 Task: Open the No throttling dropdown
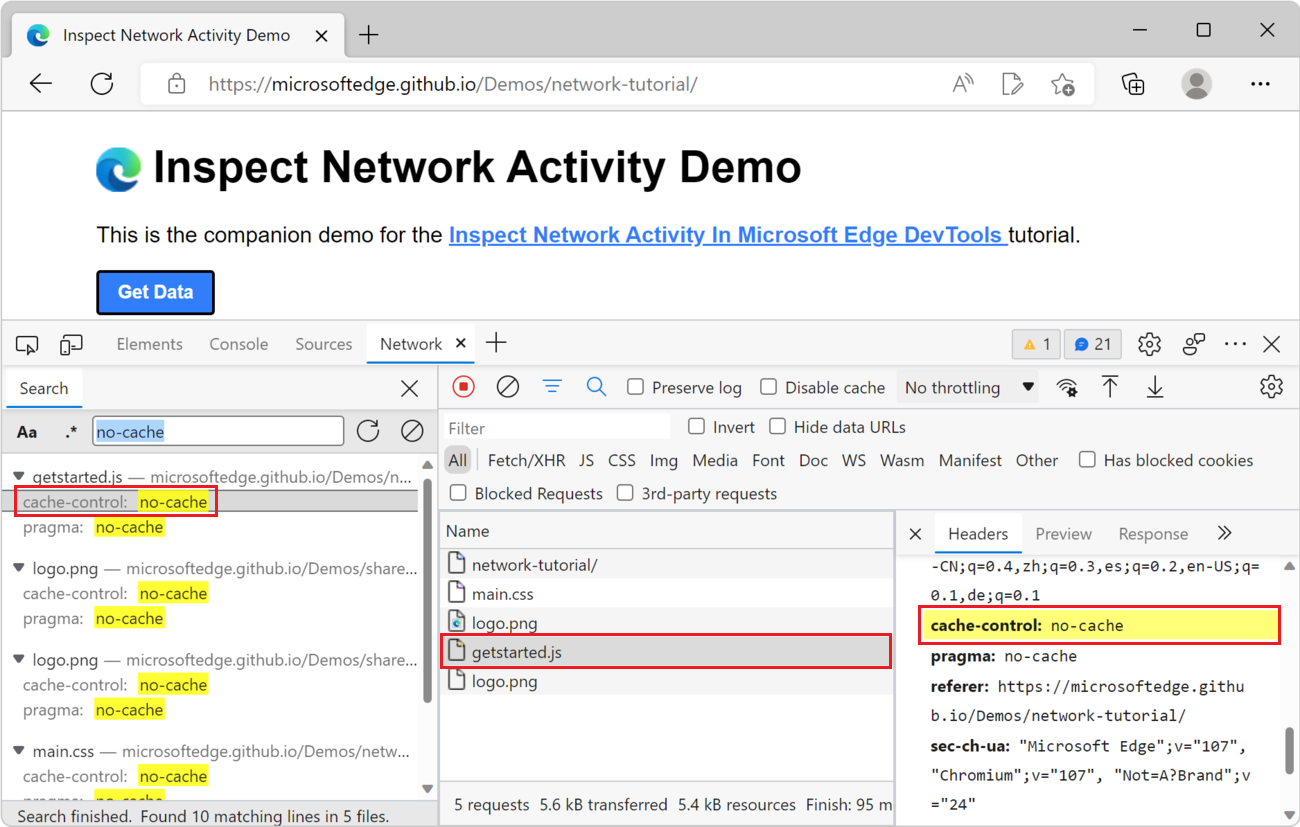[x=967, y=387]
